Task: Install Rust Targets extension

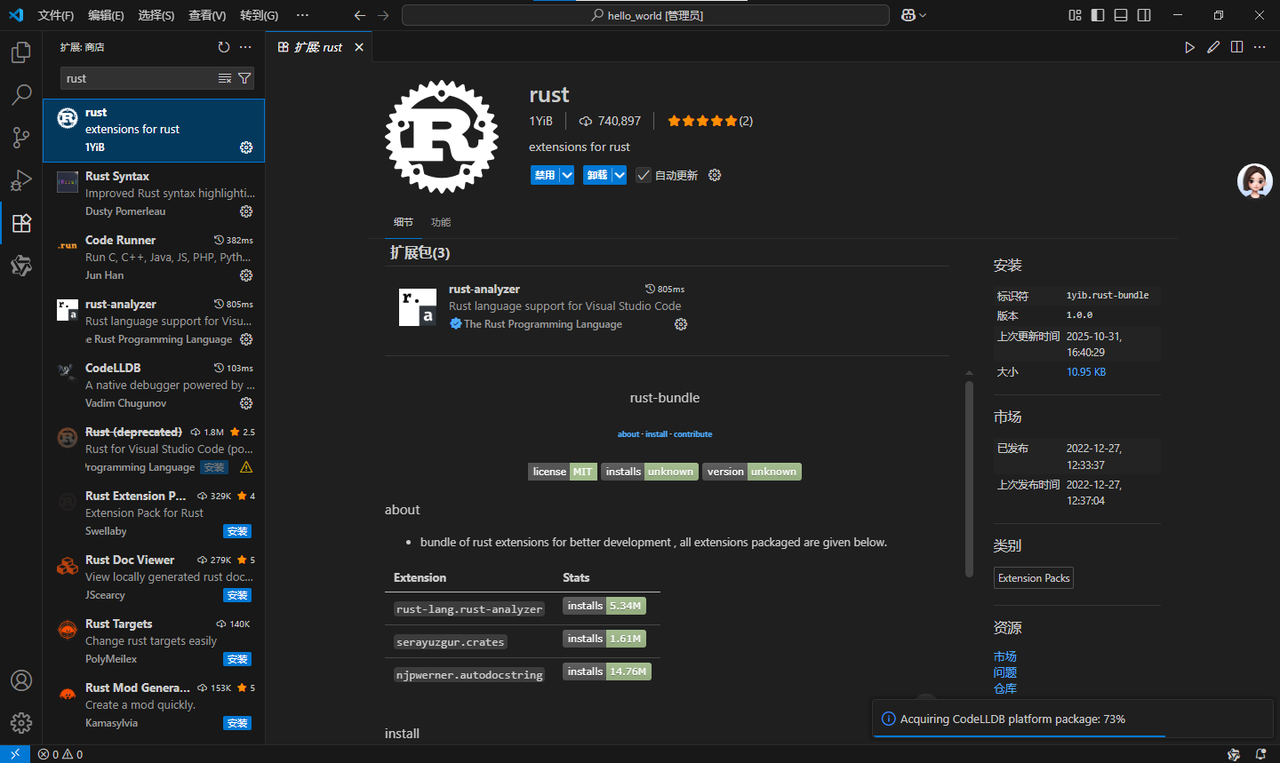Action: click(x=237, y=659)
